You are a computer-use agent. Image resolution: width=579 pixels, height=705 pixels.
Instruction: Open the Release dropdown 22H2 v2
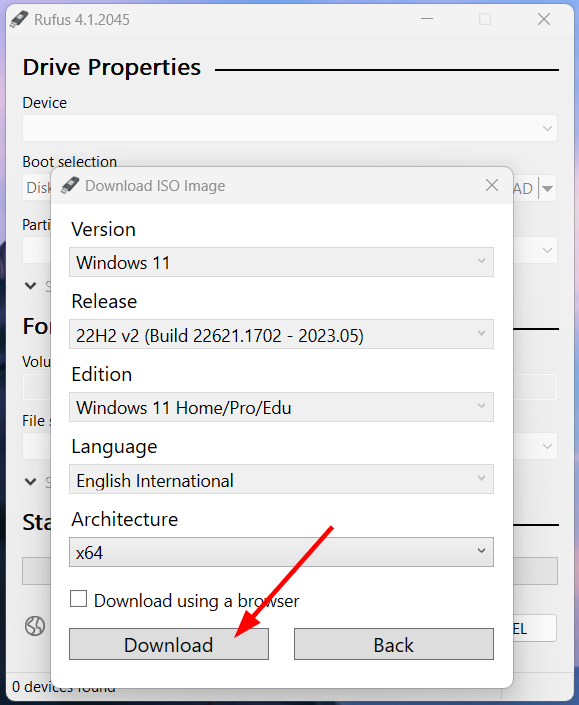[281, 335]
